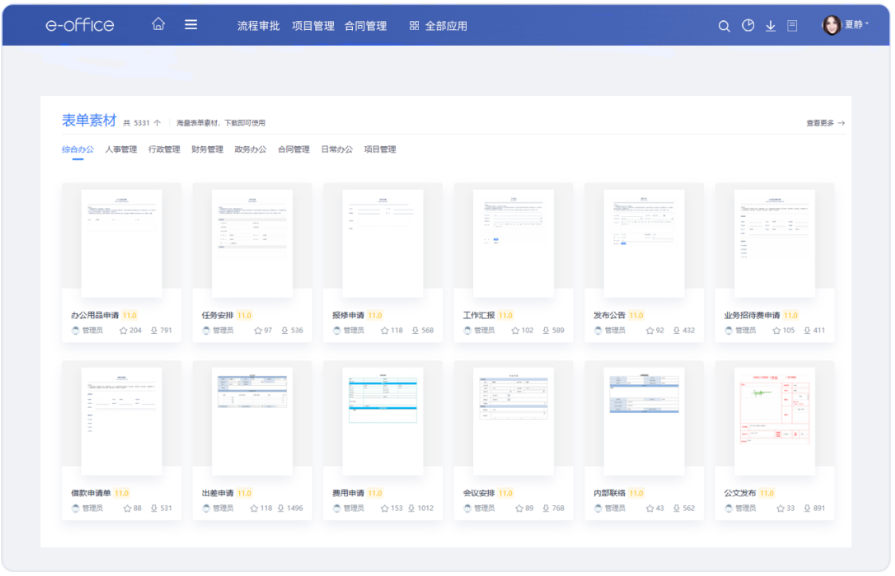The height and width of the screenshot is (576, 895).
Task: Open the document icon beside download
Action: (792, 26)
